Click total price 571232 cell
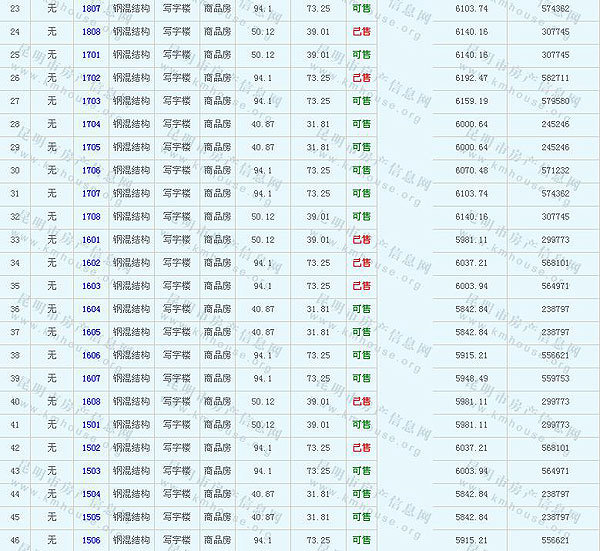600x551 pixels. tap(553, 170)
